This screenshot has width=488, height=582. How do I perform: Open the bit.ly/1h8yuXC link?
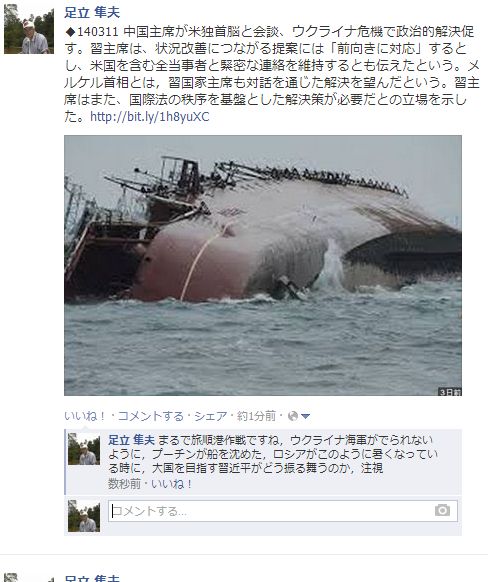(150, 117)
